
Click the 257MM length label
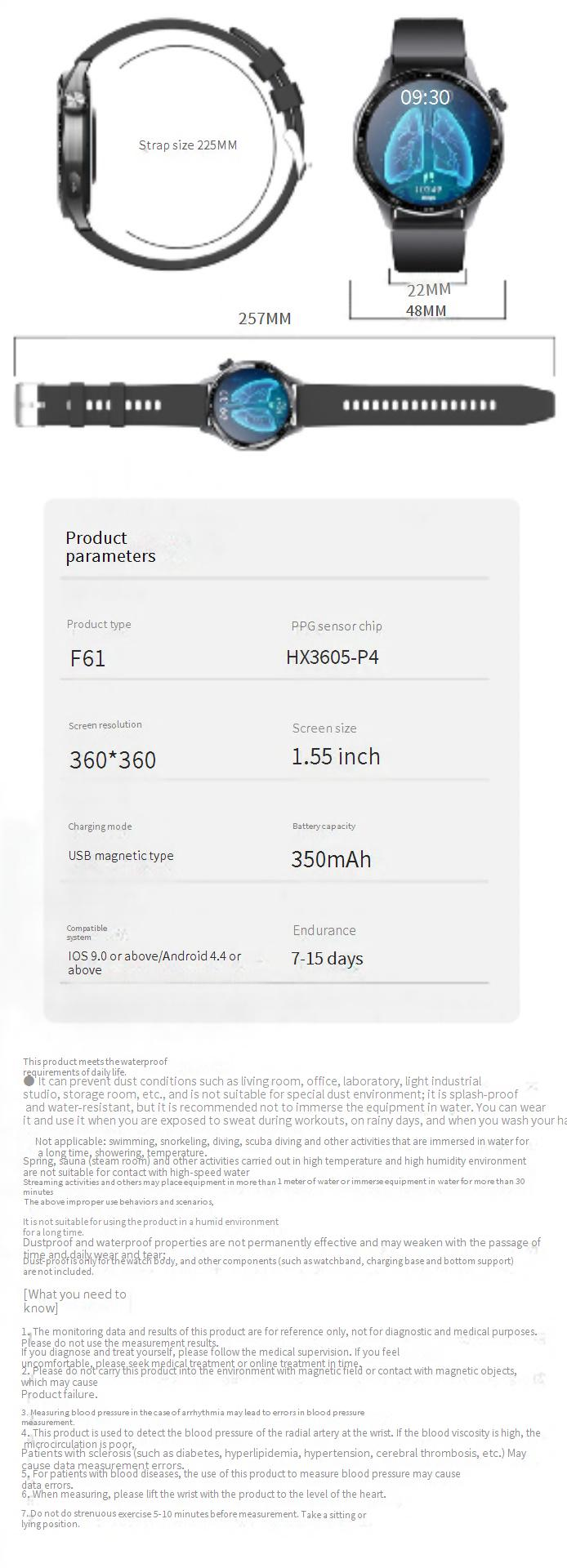click(265, 318)
